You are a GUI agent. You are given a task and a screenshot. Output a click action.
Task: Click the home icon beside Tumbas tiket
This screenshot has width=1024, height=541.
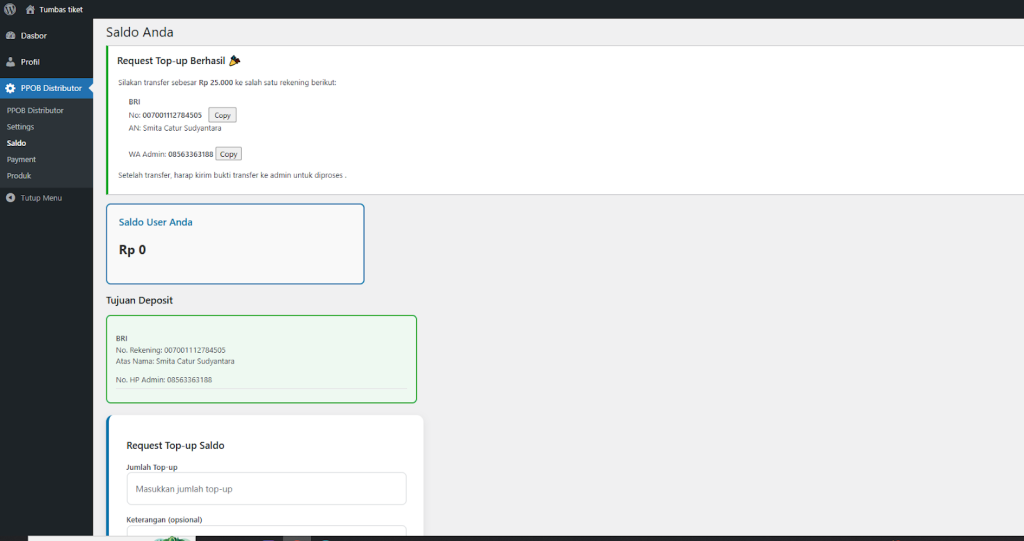click(x=30, y=9)
